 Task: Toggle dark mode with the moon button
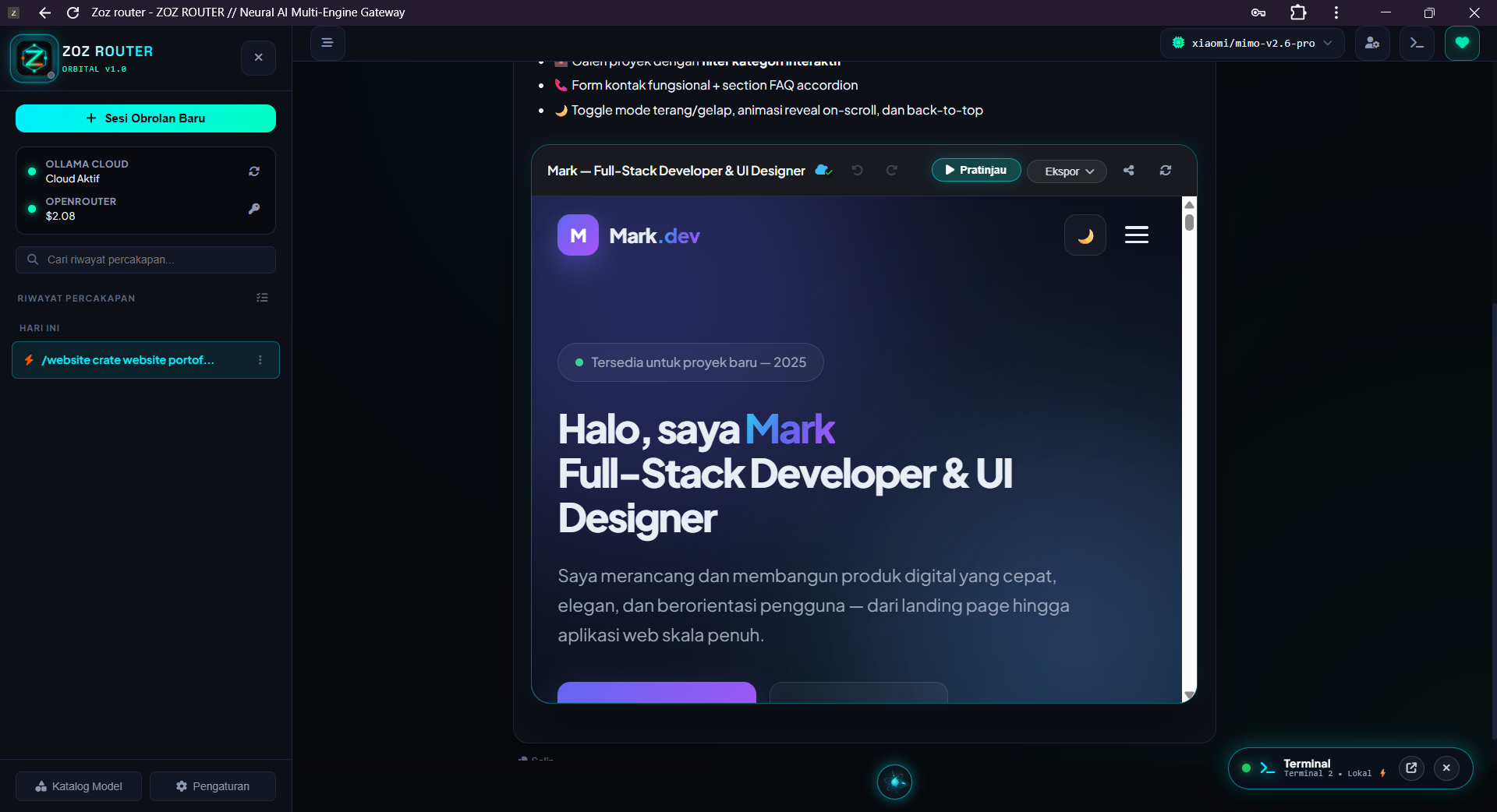pyautogui.click(x=1085, y=235)
